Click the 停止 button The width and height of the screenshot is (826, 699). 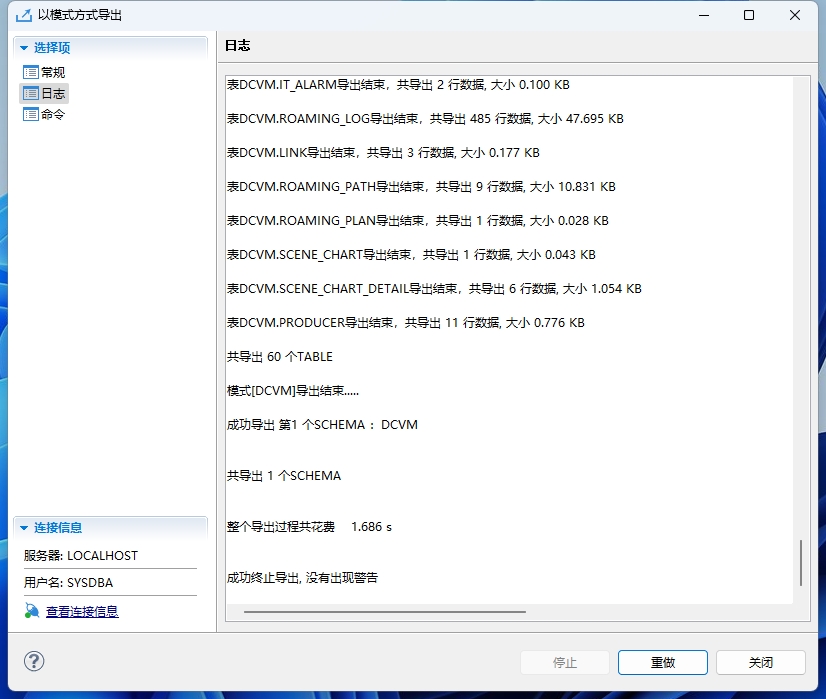[565, 662]
